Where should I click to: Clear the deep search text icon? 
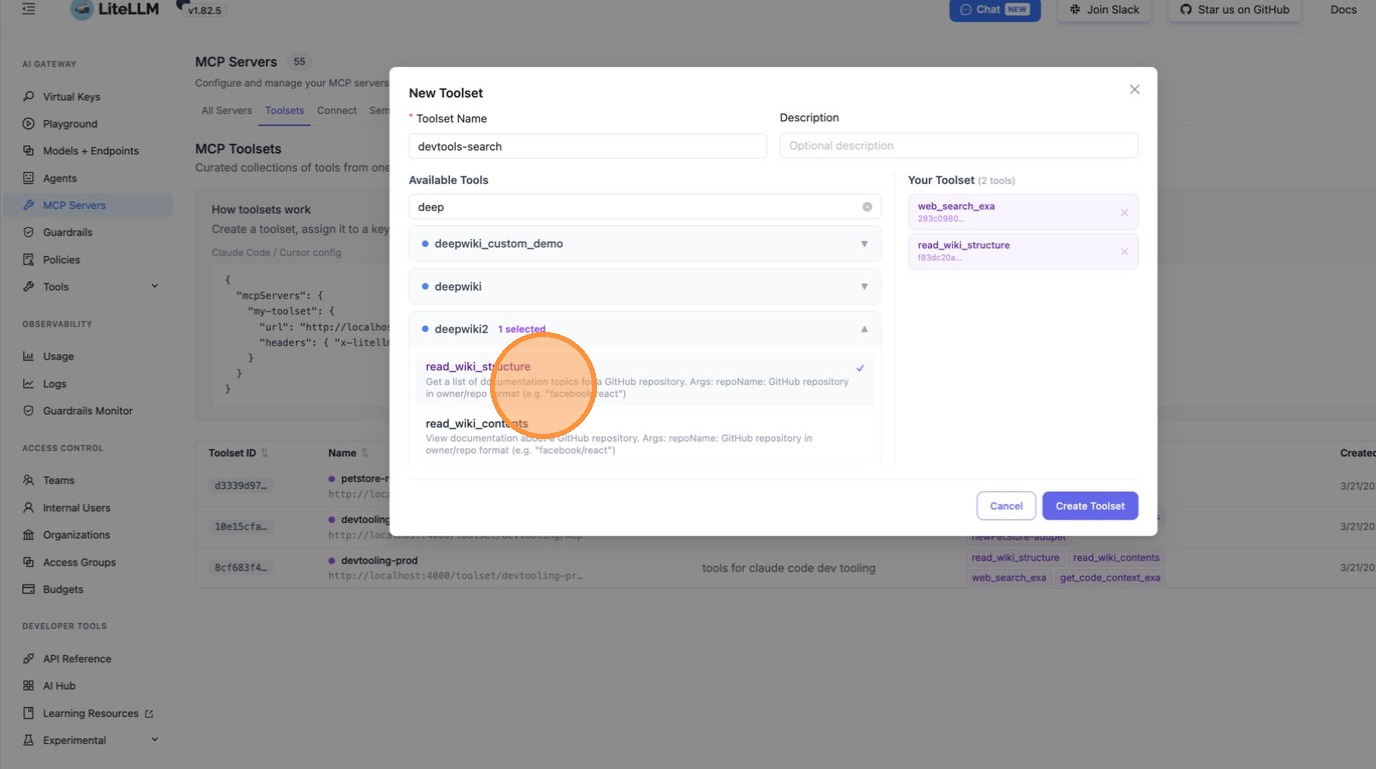(x=867, y=207)
